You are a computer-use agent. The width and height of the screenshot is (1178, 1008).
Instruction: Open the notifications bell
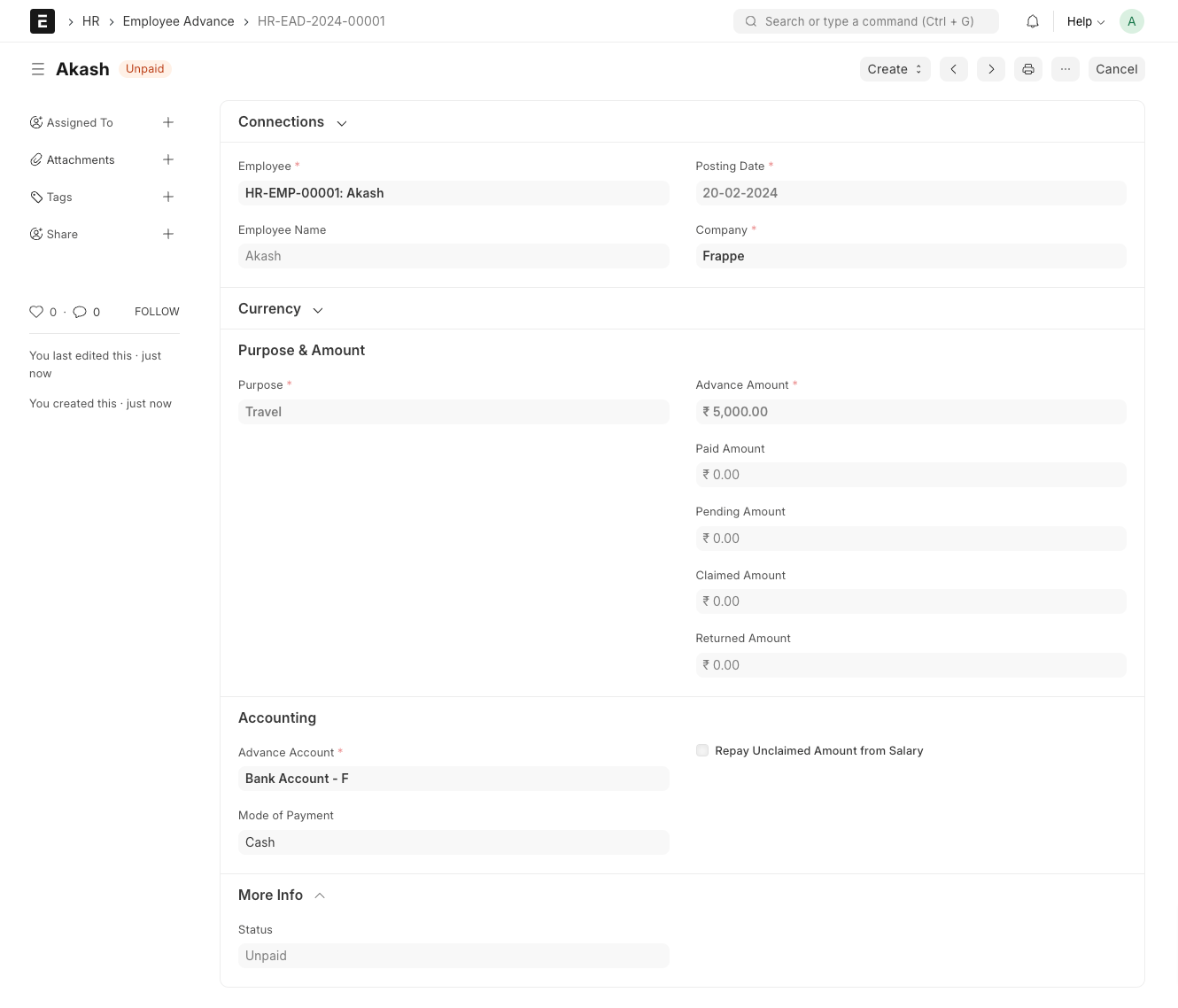pyautogui.click(x=1033, y=21)
